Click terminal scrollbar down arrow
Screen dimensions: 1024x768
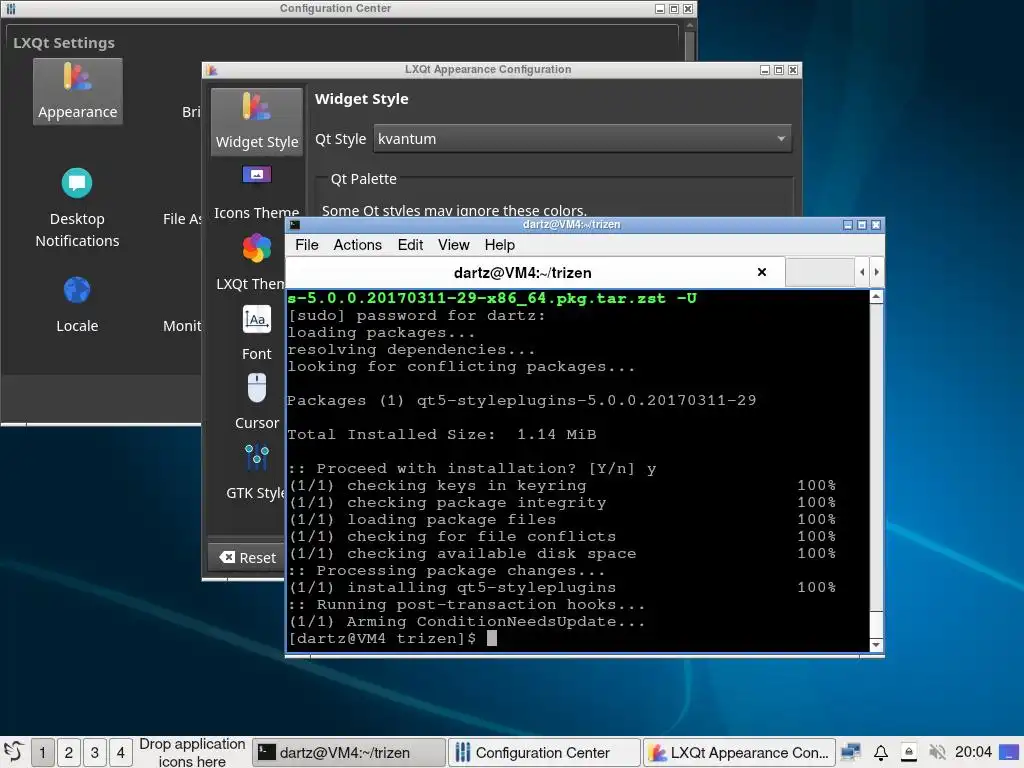click(x=876, y=645)
